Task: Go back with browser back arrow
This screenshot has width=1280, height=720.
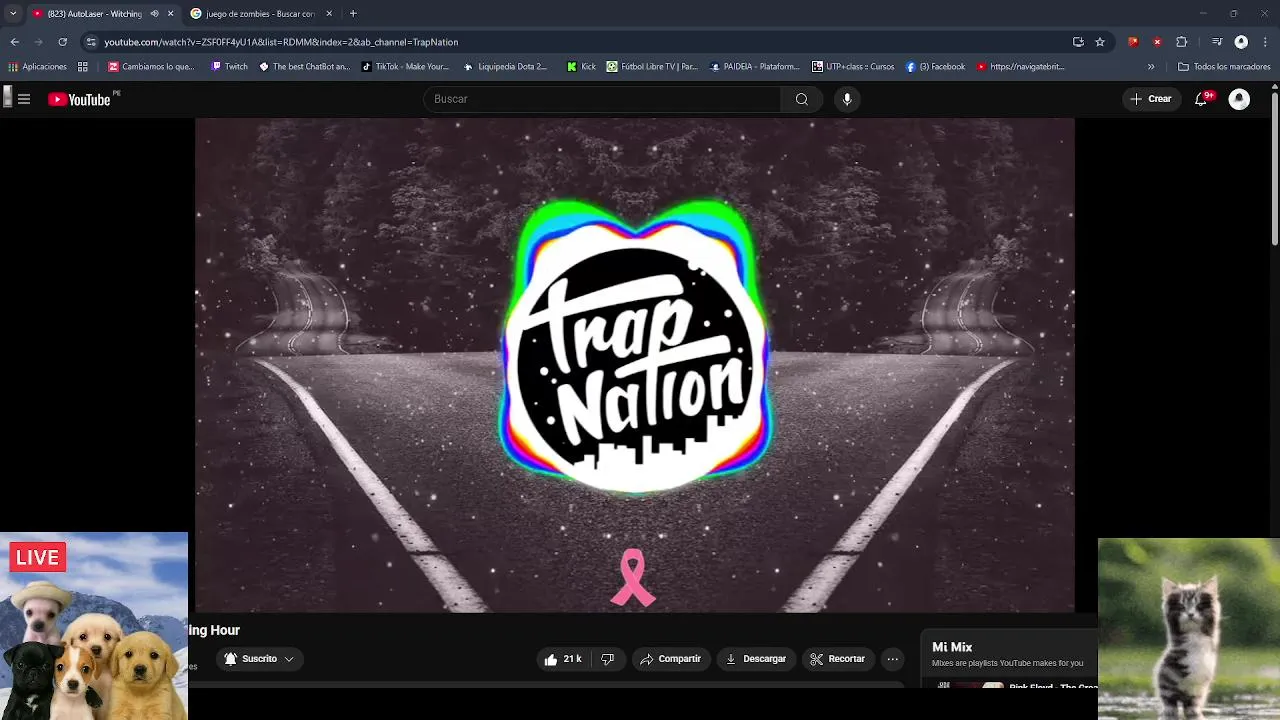Action: [x=14, y=42]
